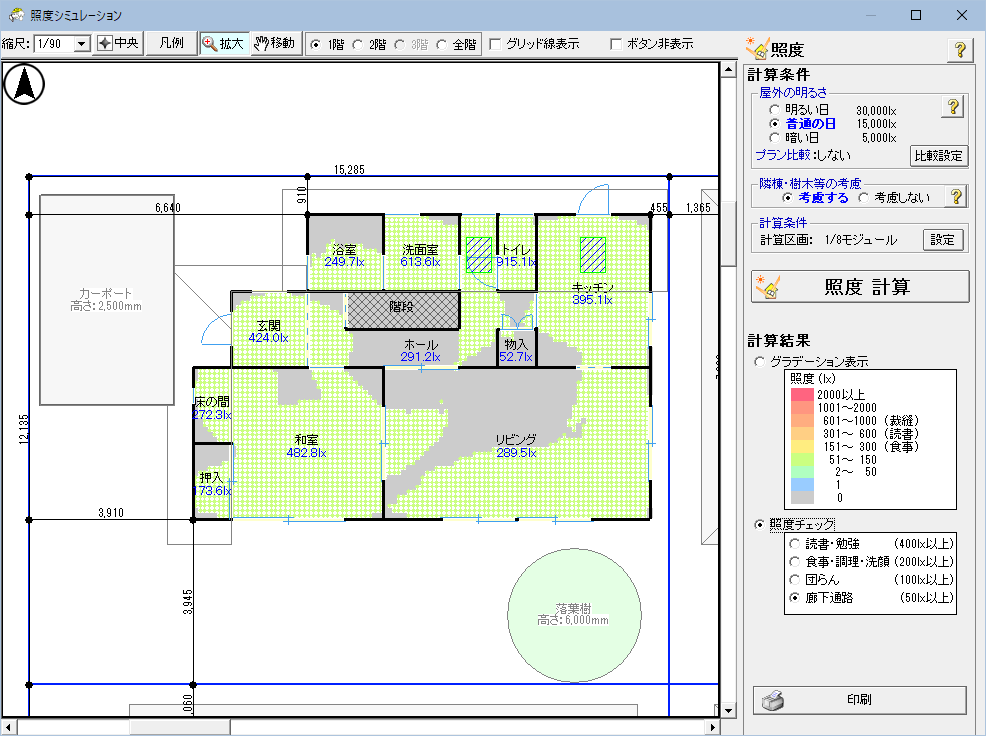
Task: Click トイレ 915.1lx label
Action: point(516,255)
